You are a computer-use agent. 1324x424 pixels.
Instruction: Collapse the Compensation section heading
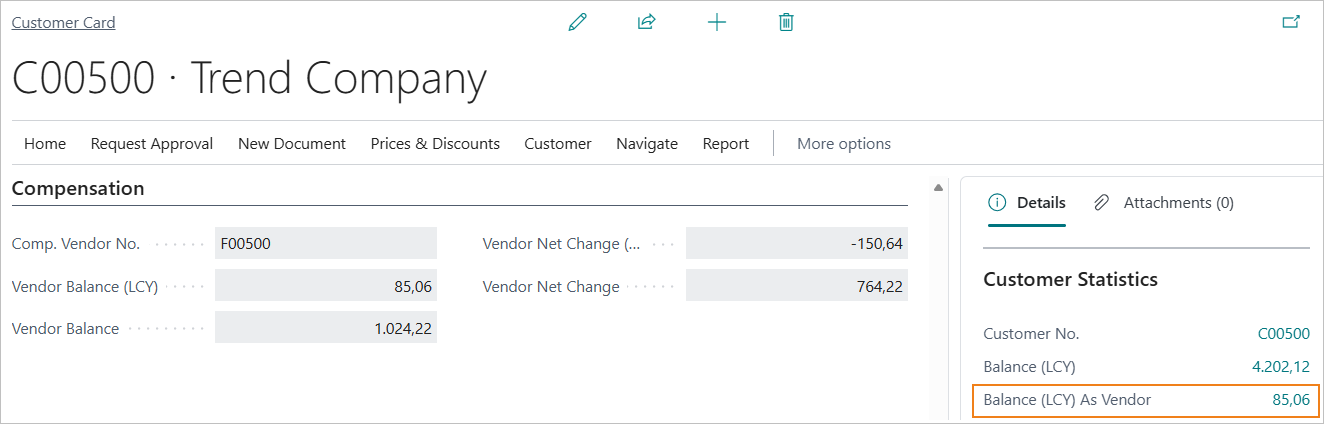pyautogui.click(x=78, y=188)
